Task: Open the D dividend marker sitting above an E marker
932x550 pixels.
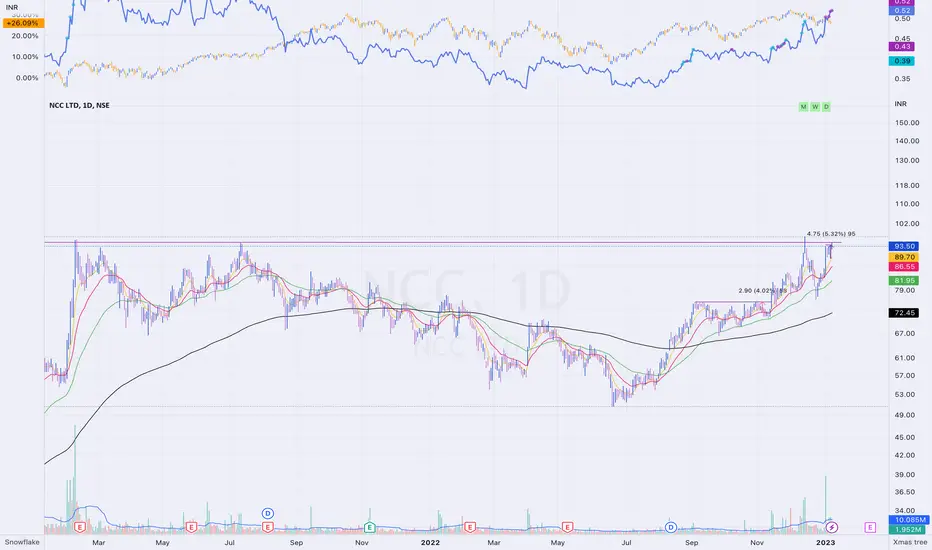Action: [267, 513]
